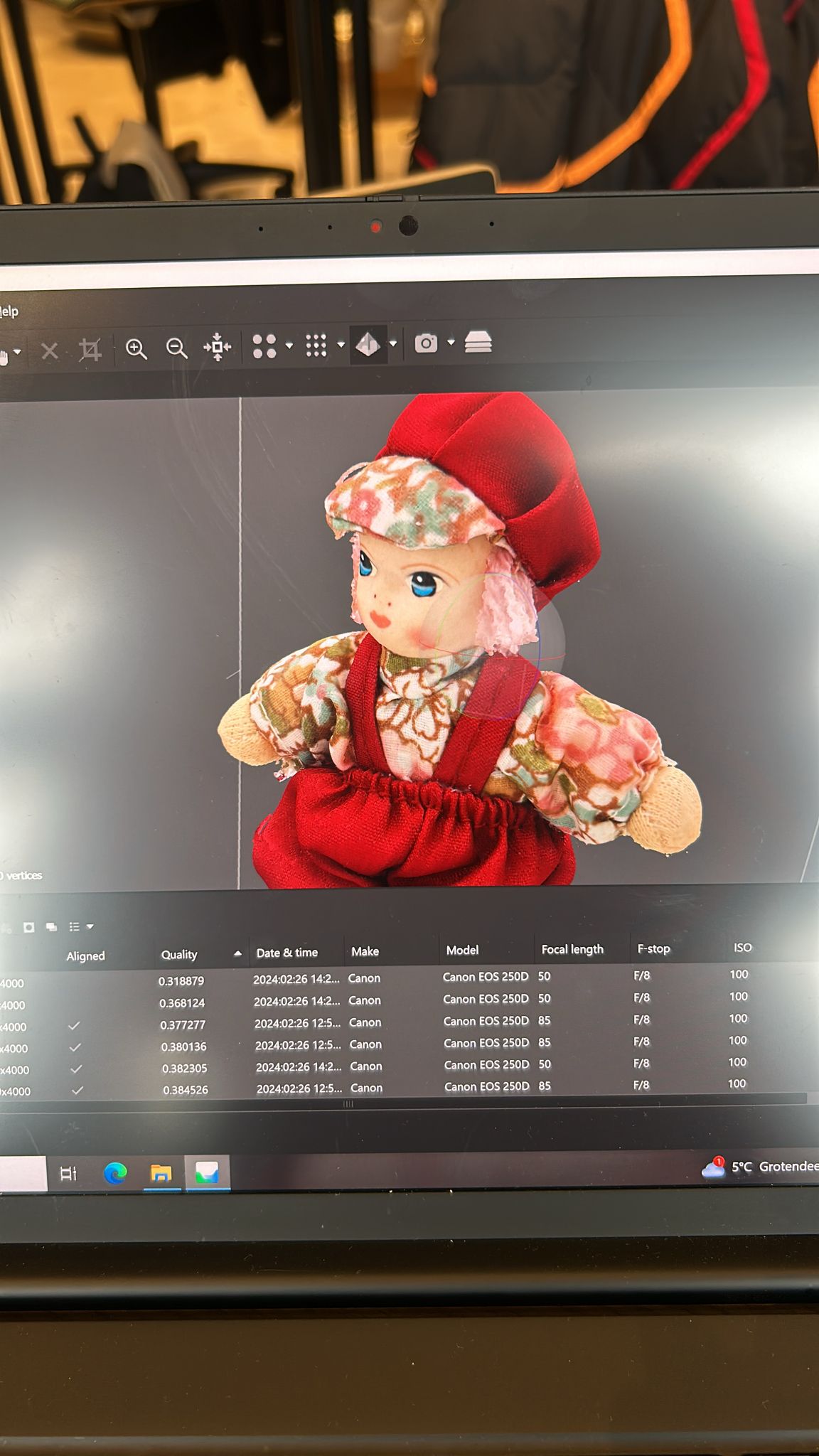Show the dense cloud with nine-dot grid icon
Screen dimensions: 819x1456
click(x=316, y=346)
